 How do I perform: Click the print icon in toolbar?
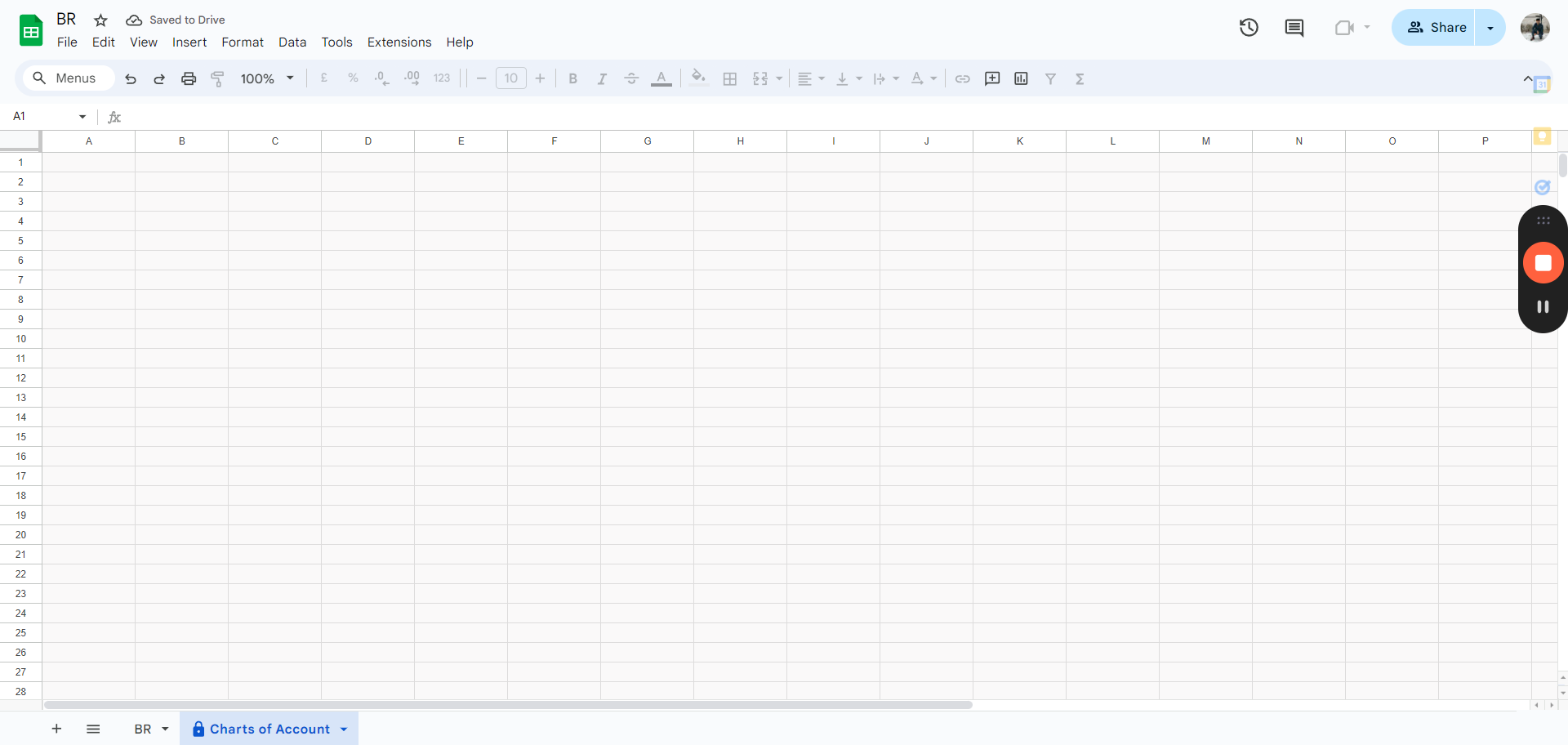[189, 78]
